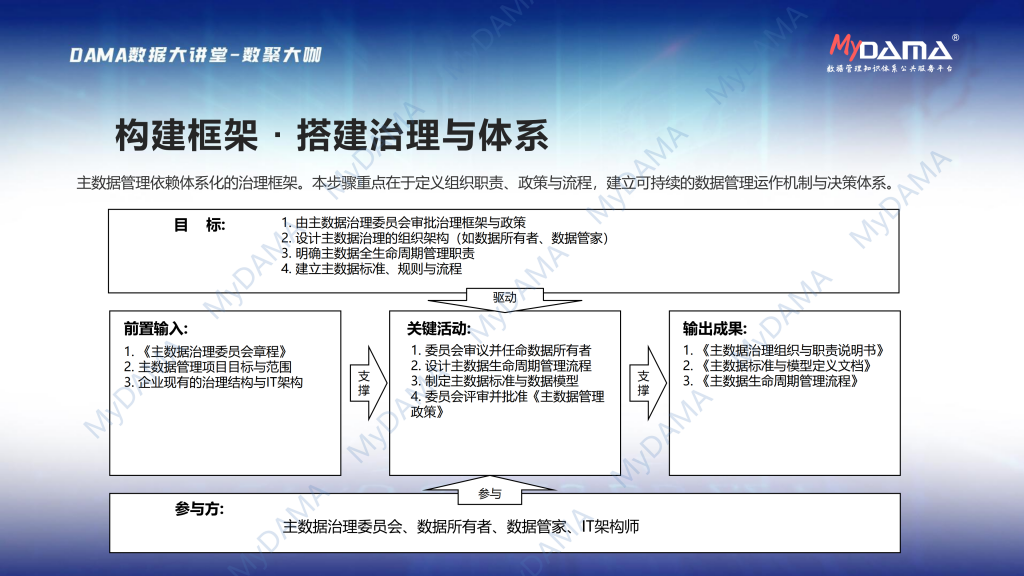1024x576 pixels.
Task: Select the slide title 构建框架·搭建治理与体系
Action: [330, 136]
